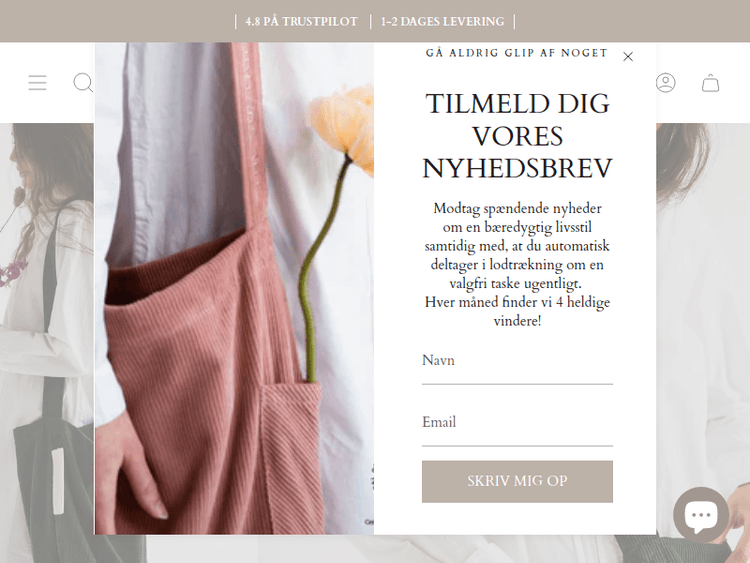Click the 4.8 PÅ TRUSTPILOT banner text
This screenshot has height=563, width=750.
point(301,22)
